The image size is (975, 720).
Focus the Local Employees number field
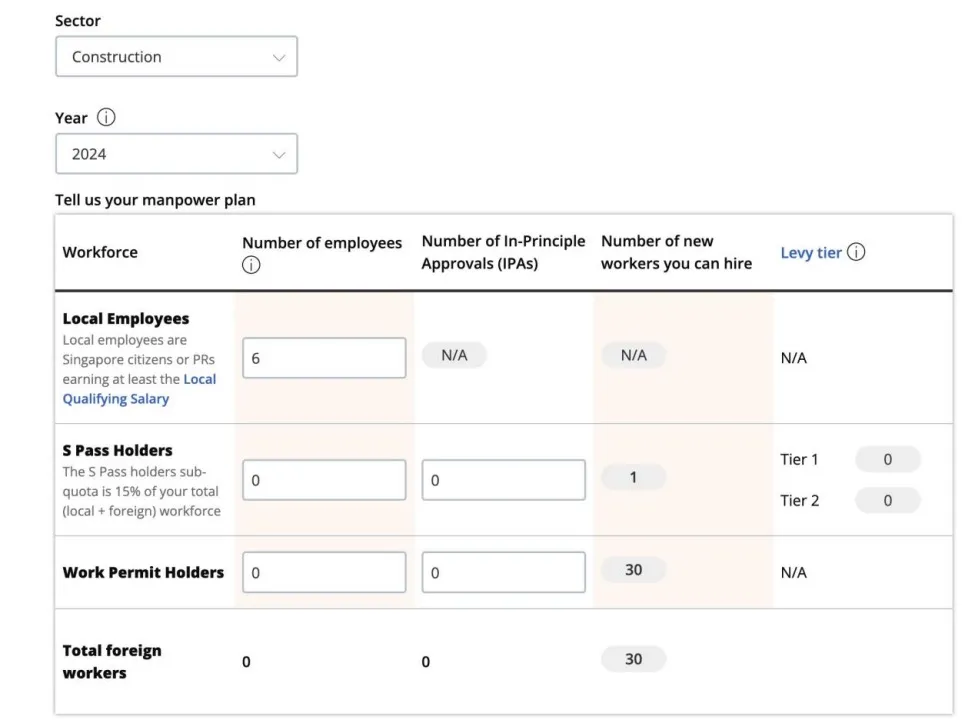324,358
